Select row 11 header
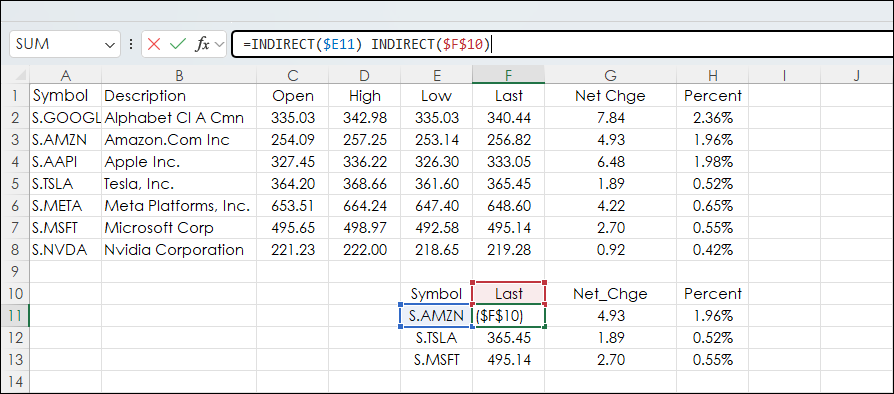 coord(15,315)
